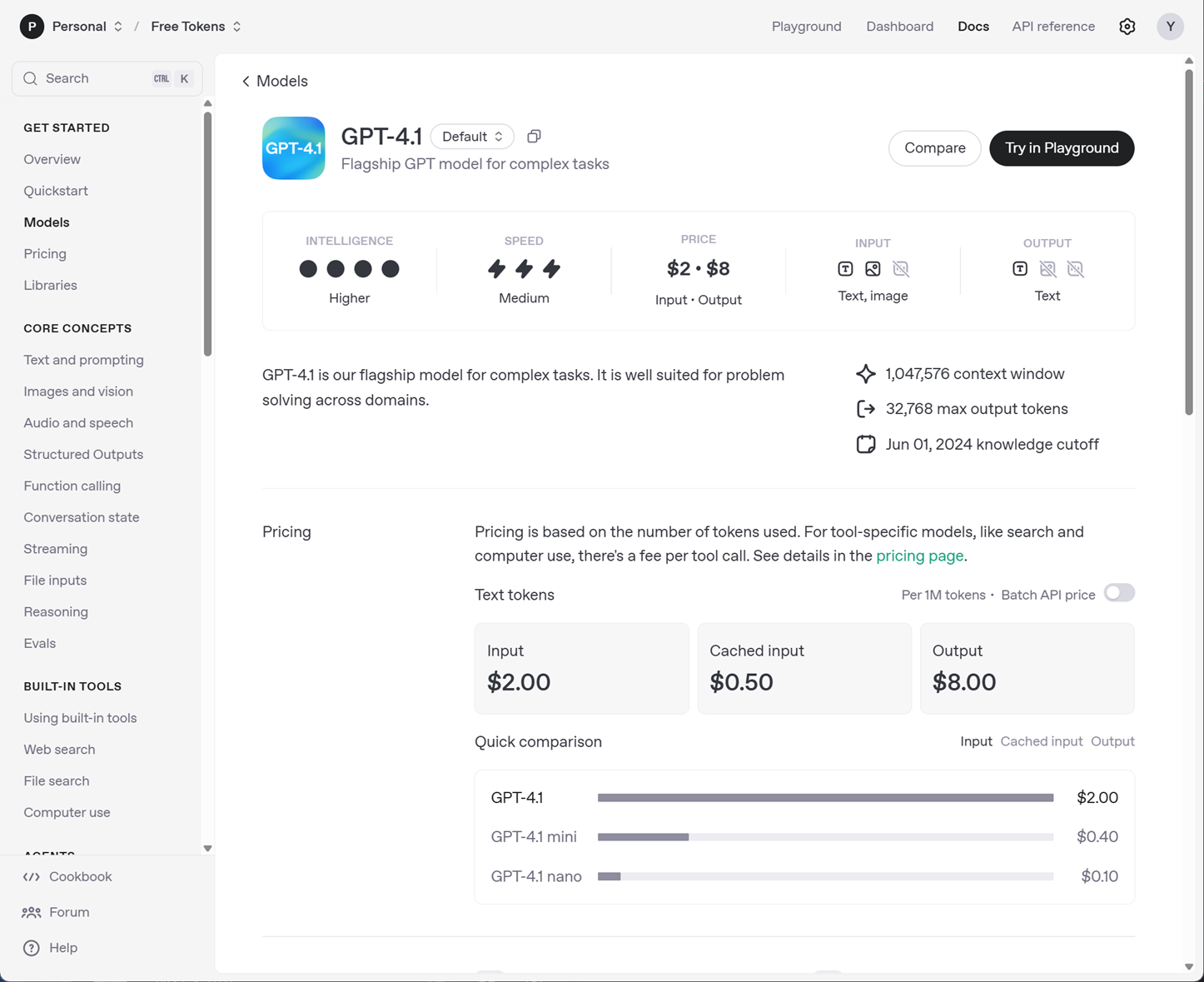Click the Input $2.00 price card
This screenshot has height=982, width=1204.
tap(581, 669)
